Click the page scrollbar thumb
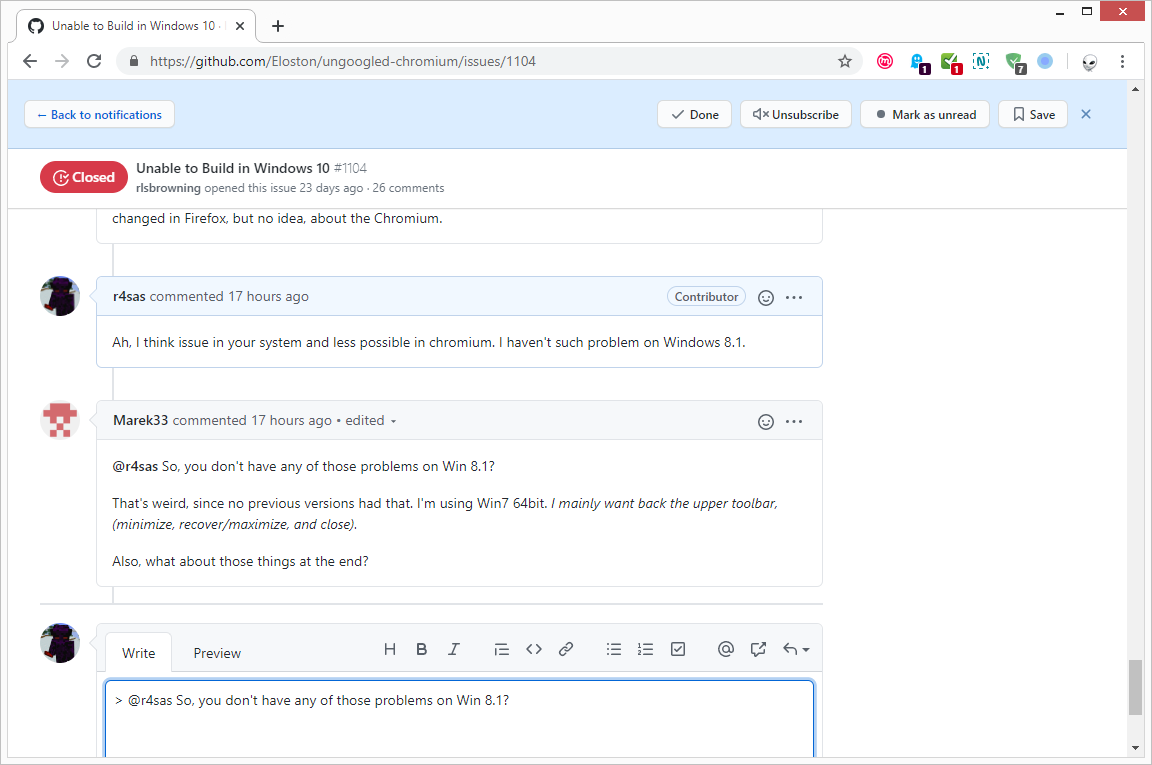The image size is (1152, 765). click(1135, 687)
